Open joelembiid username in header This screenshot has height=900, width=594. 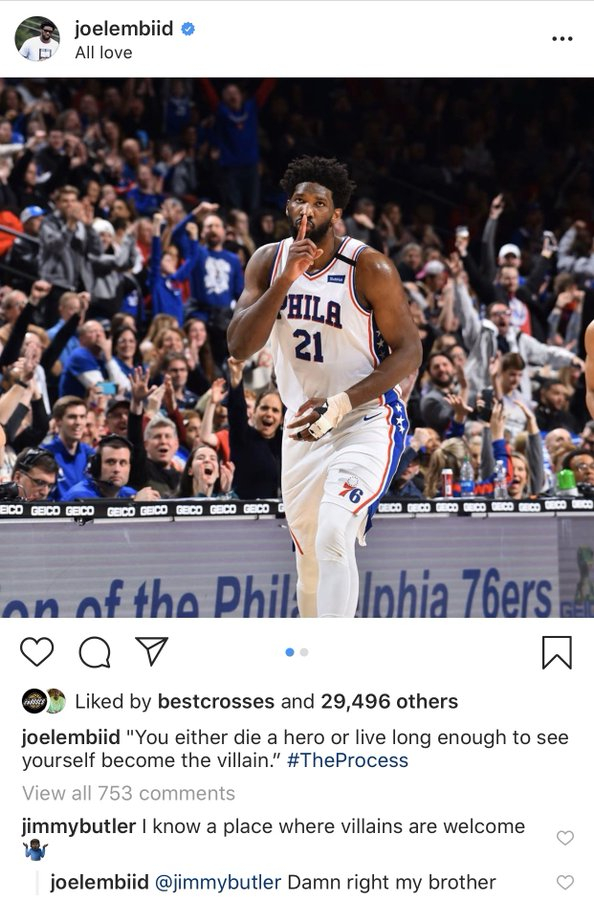click(x=124, y=28)
